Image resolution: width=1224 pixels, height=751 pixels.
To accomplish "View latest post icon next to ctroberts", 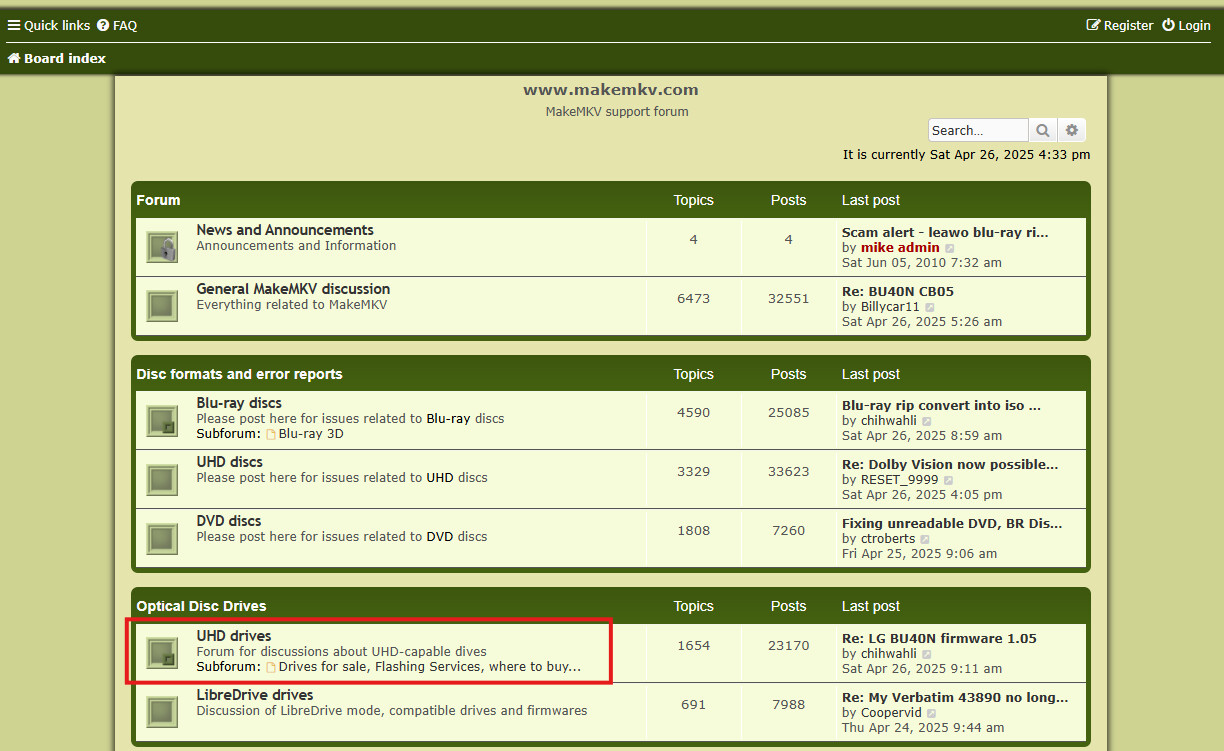I will tap(926, 539).
